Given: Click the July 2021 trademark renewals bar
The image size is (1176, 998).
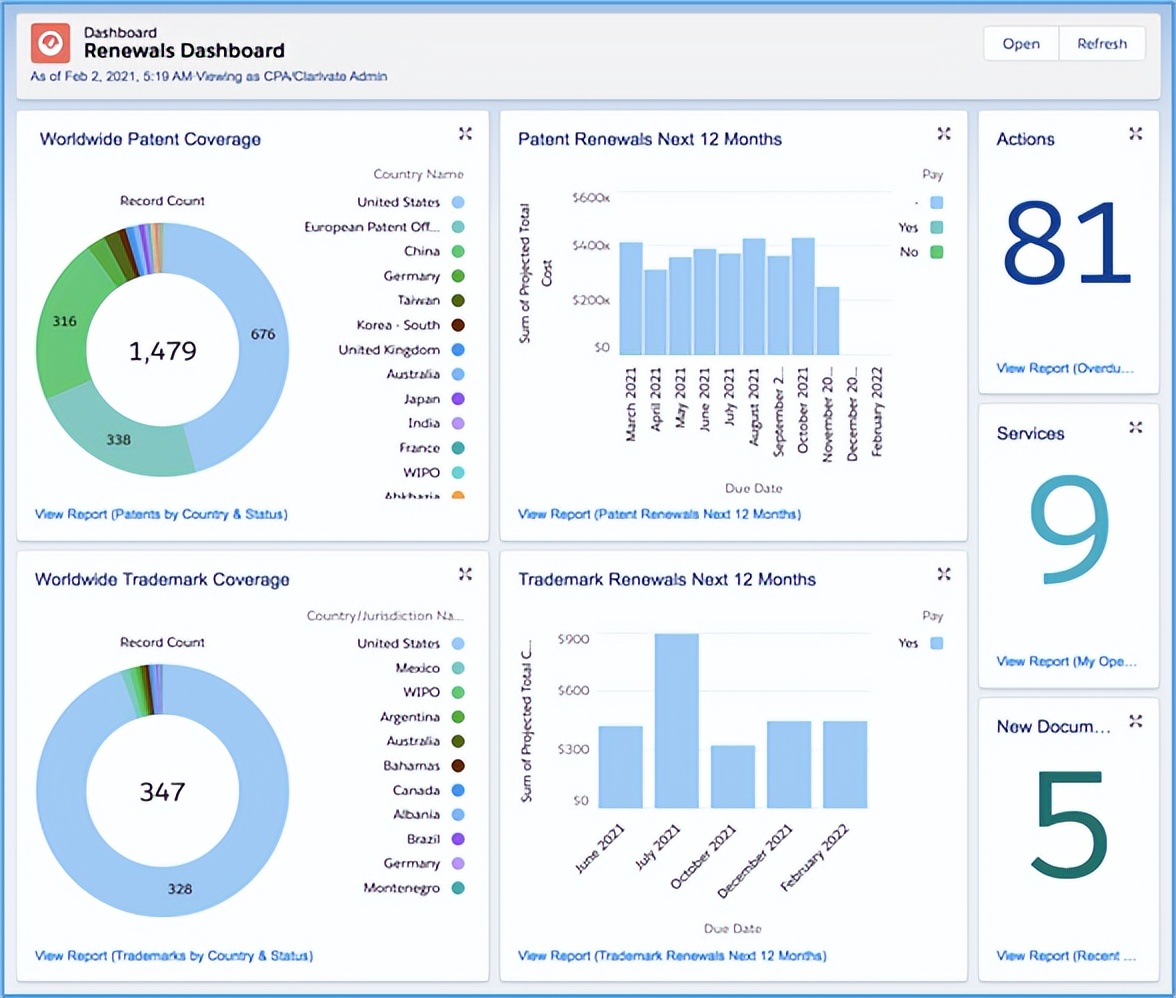Looking at the screenshot, I should pos(677,720).
